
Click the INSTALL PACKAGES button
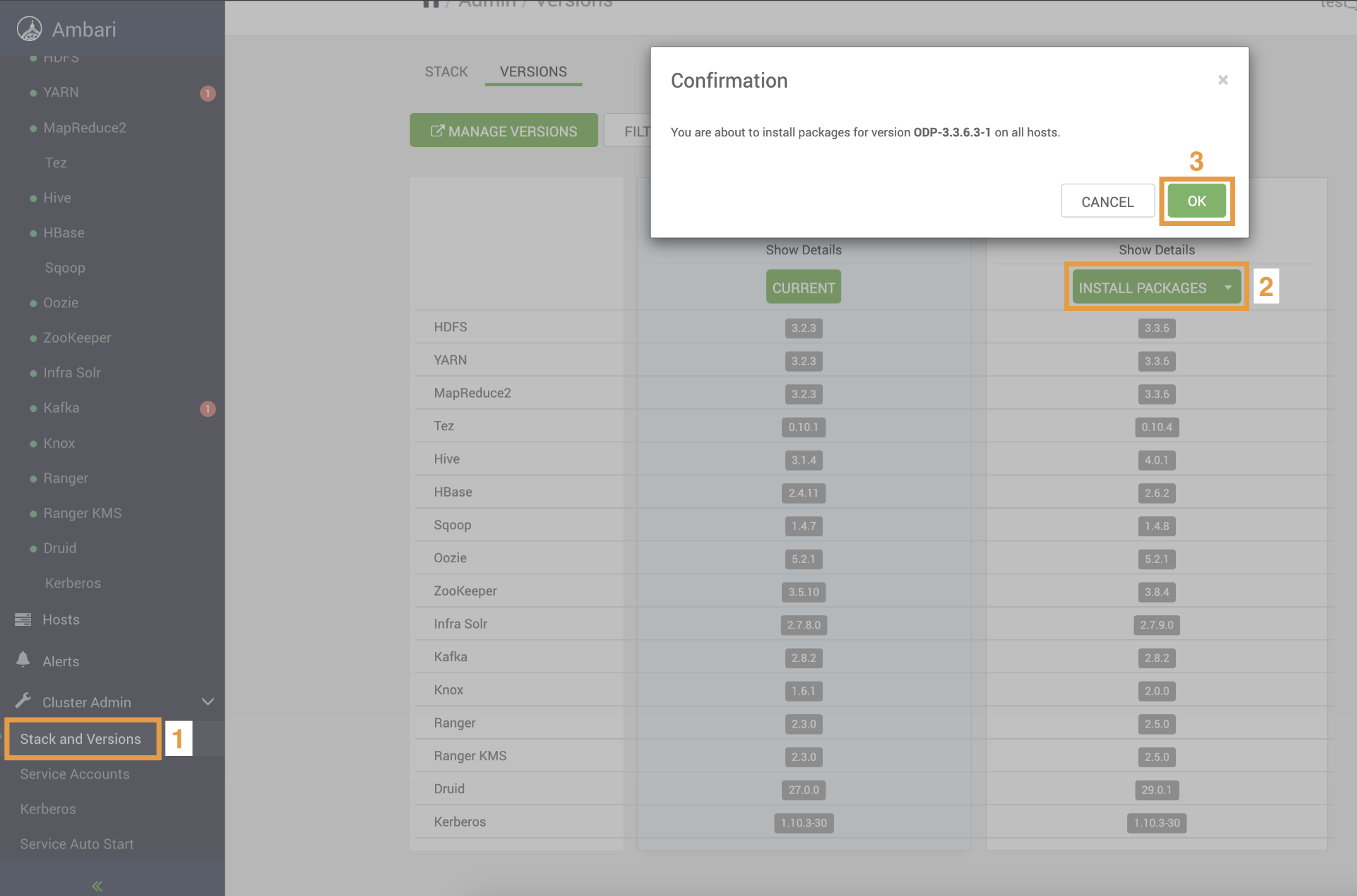[1142, 288]
